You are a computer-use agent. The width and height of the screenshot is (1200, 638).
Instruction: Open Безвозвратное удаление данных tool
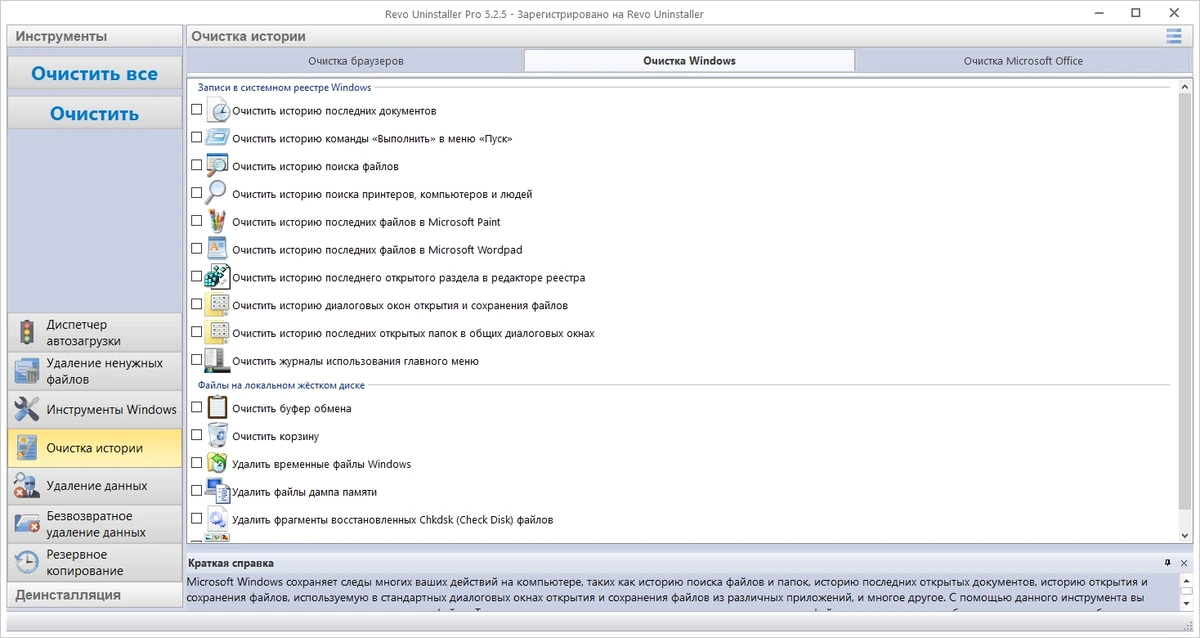pos(95,524)
